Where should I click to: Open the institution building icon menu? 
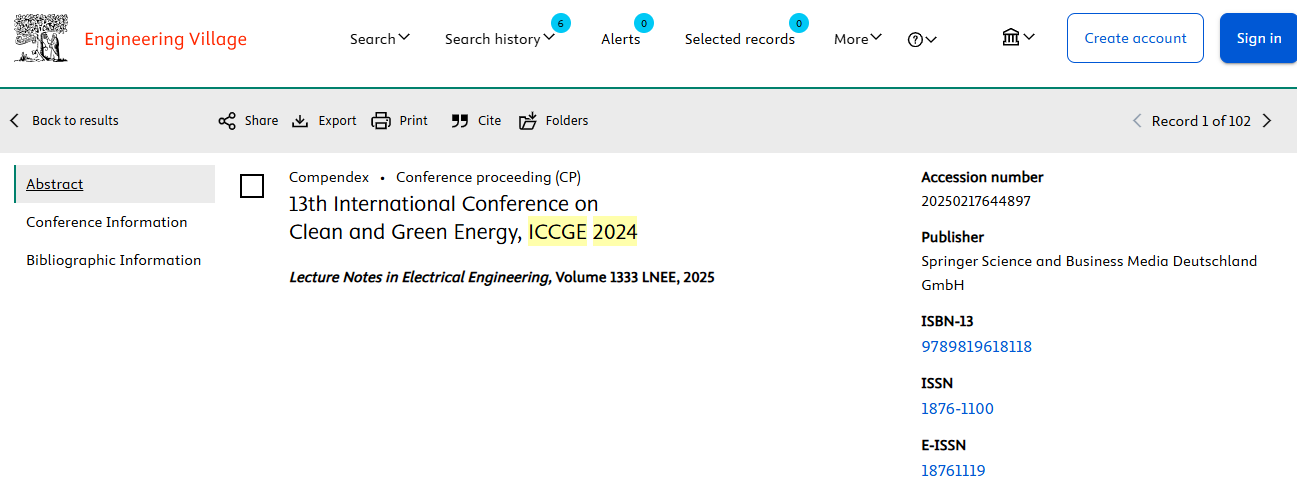[x=1018, y=37]
